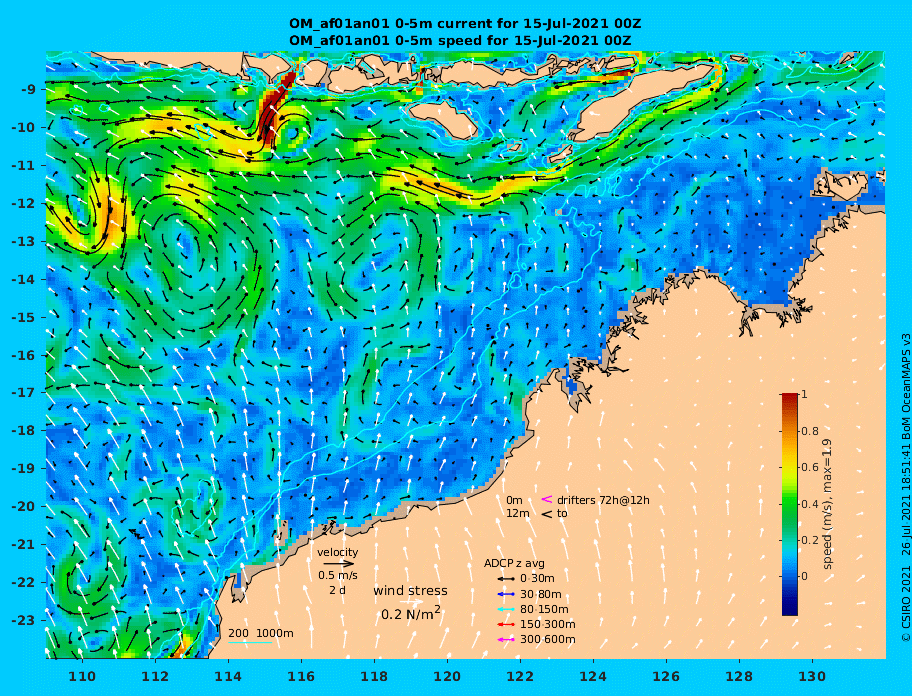This screenshot has height=696, width=912.
Task: Click the 'drifters 72h@12h' legend text
Action: pyautogui.click(x=603, y=500)
